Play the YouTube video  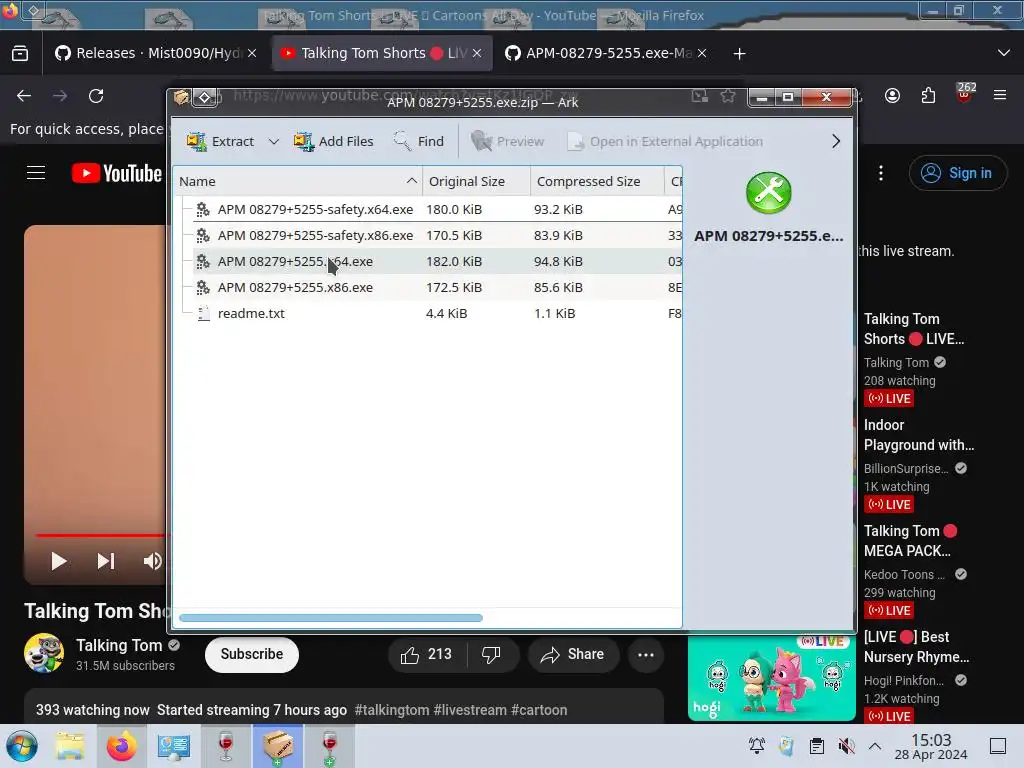click(58, 561)
